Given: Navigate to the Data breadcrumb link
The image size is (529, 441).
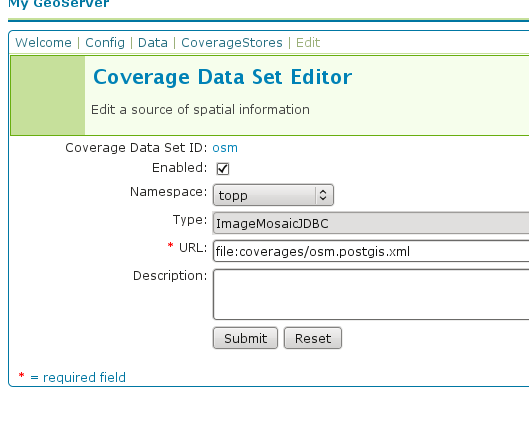Looking at the screenshot, I should (153, 43).
